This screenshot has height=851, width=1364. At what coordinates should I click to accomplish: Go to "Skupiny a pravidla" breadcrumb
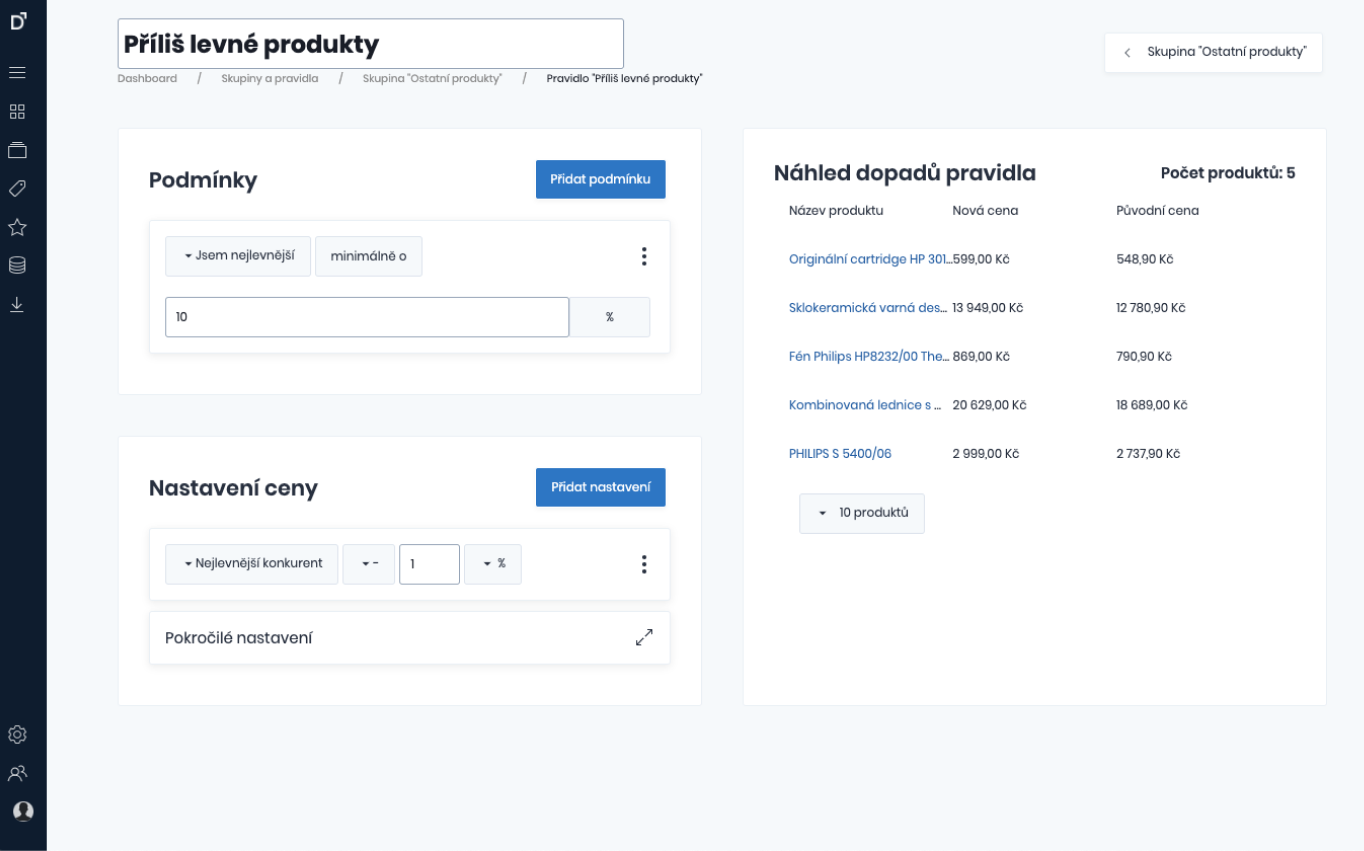click(x=270, y=78)
